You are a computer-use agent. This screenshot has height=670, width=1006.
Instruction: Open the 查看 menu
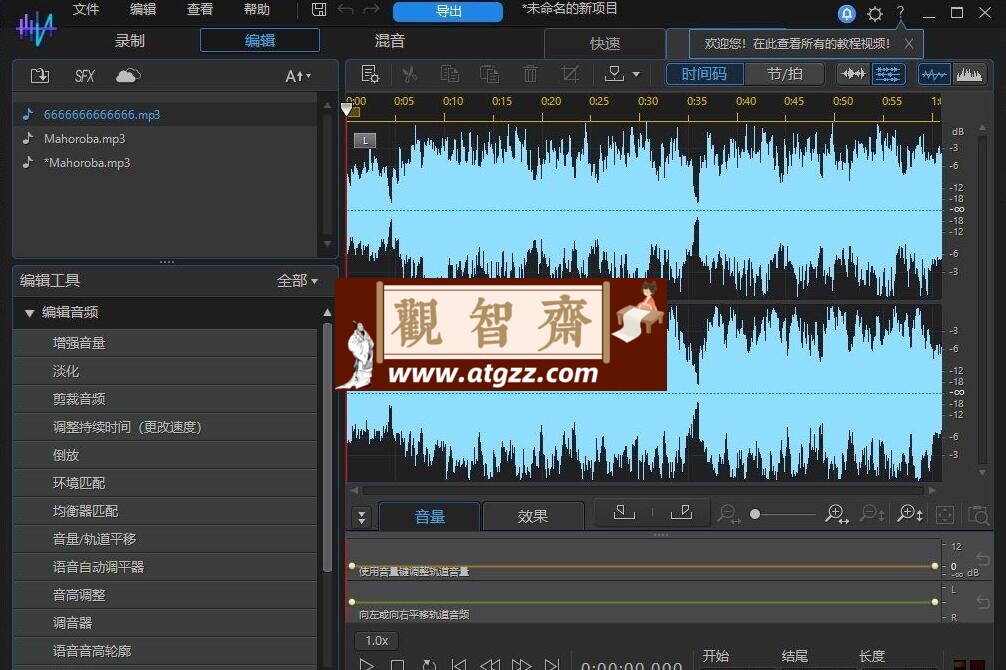click(200, 9)
